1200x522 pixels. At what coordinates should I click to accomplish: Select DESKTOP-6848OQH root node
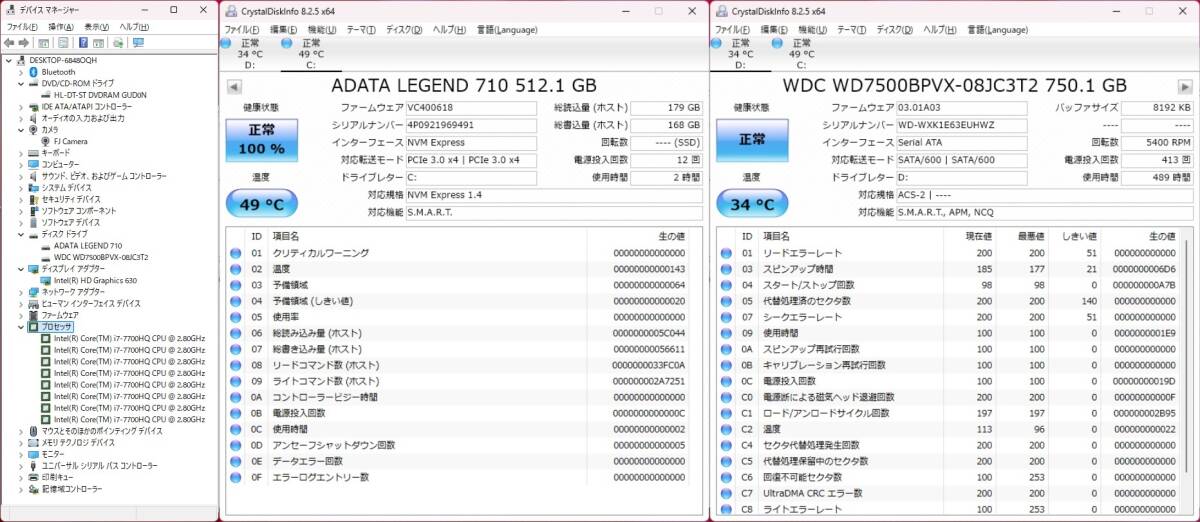click(62, 60)
